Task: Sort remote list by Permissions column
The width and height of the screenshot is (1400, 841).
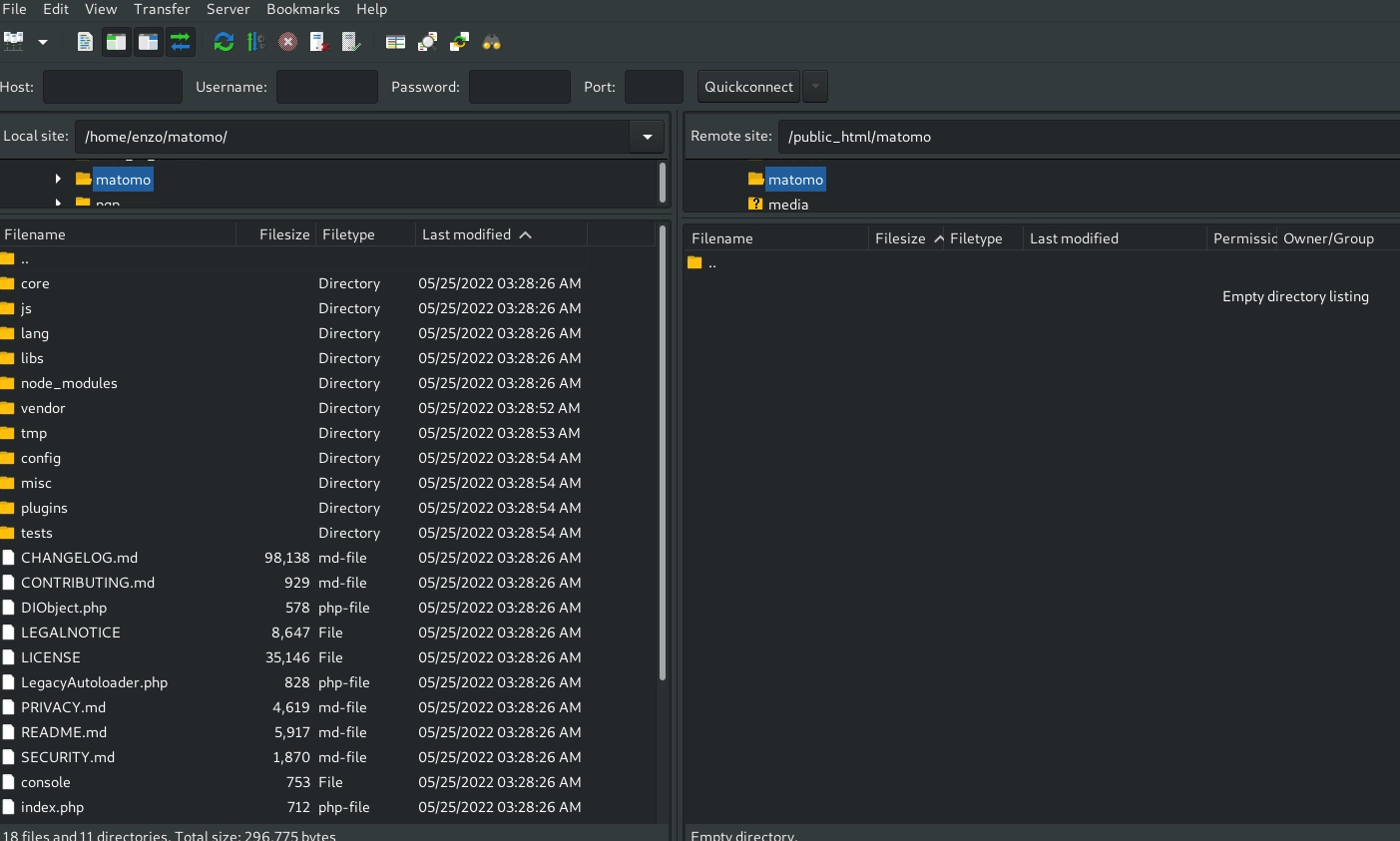Action: pyautogui.click(x=1243, y=238)
